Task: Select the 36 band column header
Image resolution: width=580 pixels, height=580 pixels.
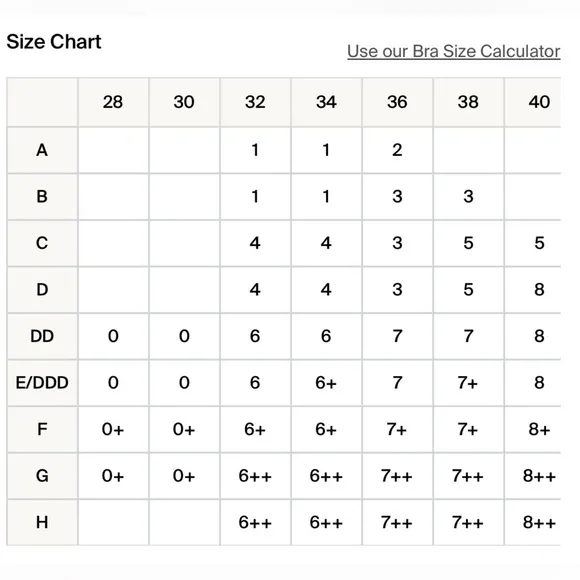Action: 397,102
